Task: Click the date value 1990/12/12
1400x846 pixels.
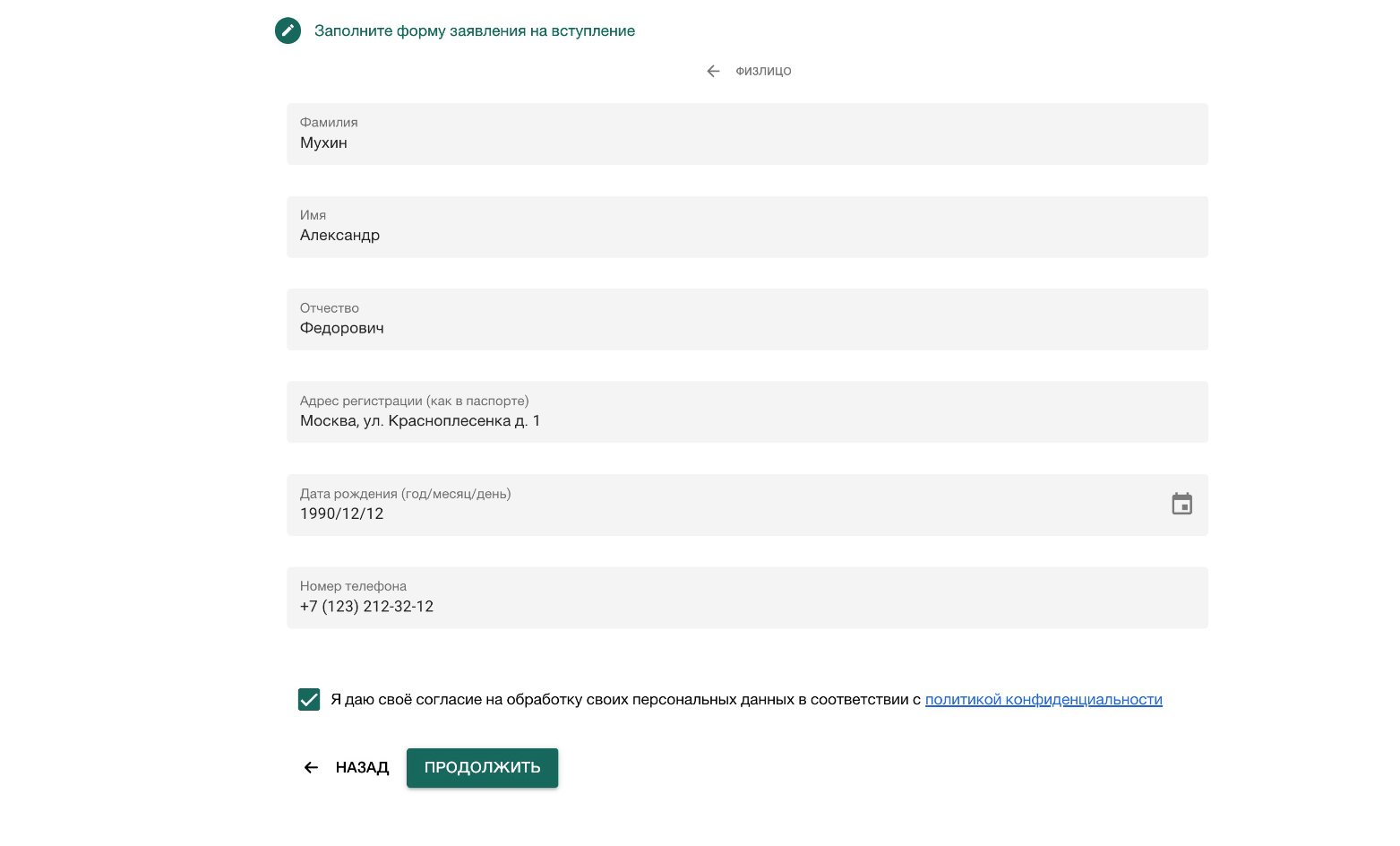Action: 341,514
